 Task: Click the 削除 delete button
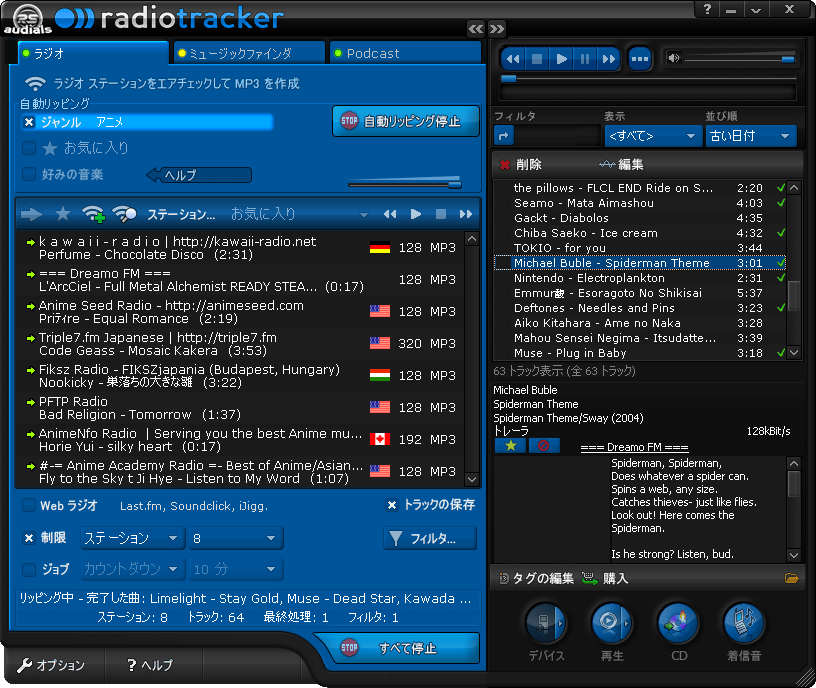tap(521, 165)
